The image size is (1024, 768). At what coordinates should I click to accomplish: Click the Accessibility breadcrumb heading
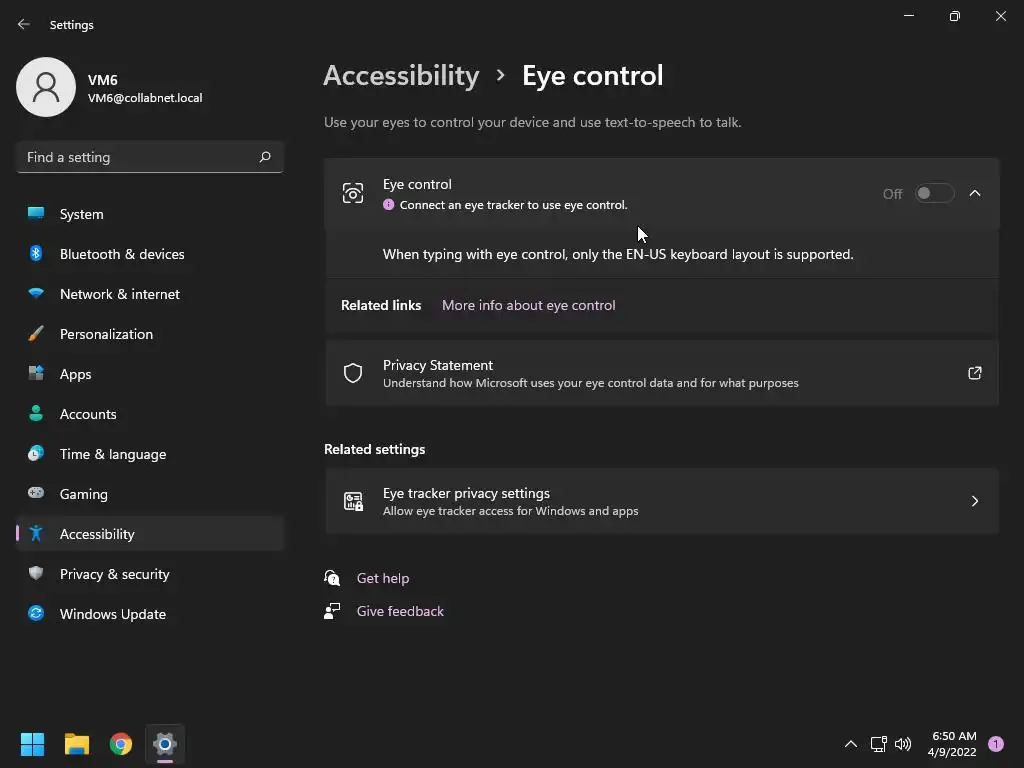click(x=401, y=76)
